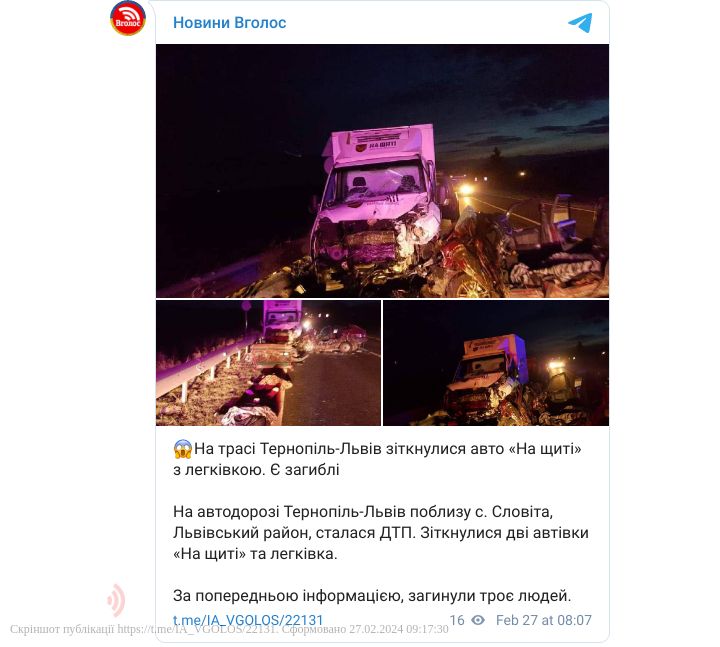The height and width of the screenshot is (647, 720).
Task: Click the view count number 16
Action: click(457, 620)
